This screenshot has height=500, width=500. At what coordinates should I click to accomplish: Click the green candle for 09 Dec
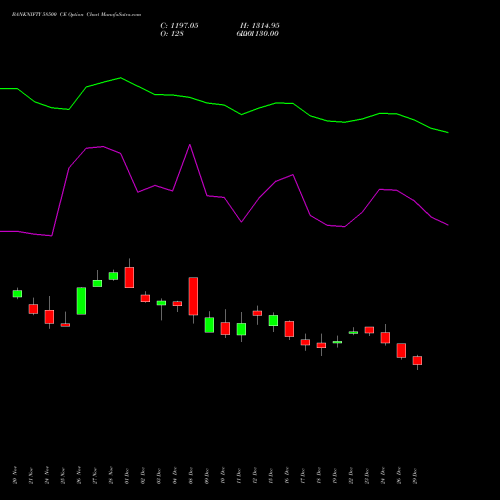pyautogui.click(x=209, y=325)
